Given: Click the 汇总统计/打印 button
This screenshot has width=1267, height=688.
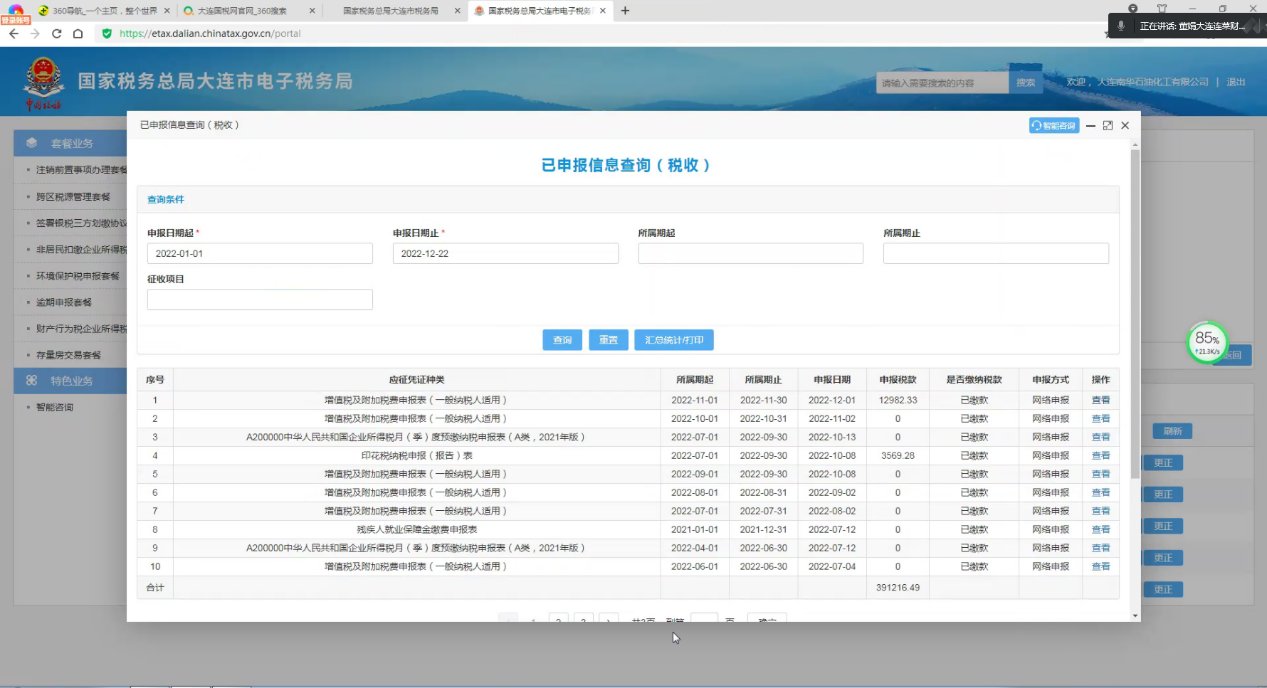Looking at the screenshot, I should pos(673,340).
